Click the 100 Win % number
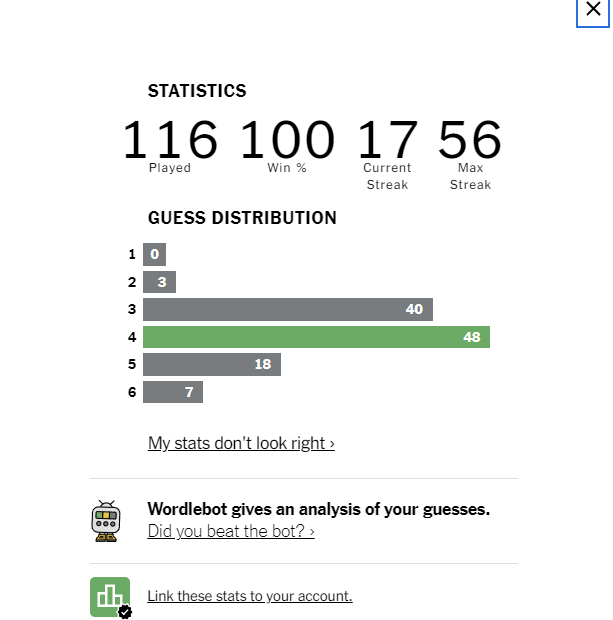 287,139
